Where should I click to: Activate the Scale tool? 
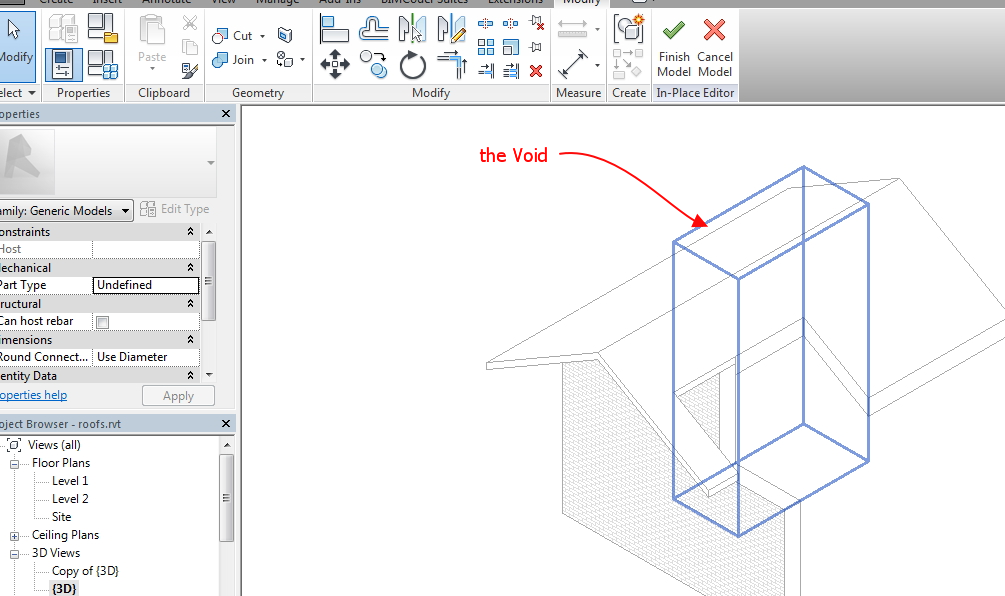click(510, 47)
